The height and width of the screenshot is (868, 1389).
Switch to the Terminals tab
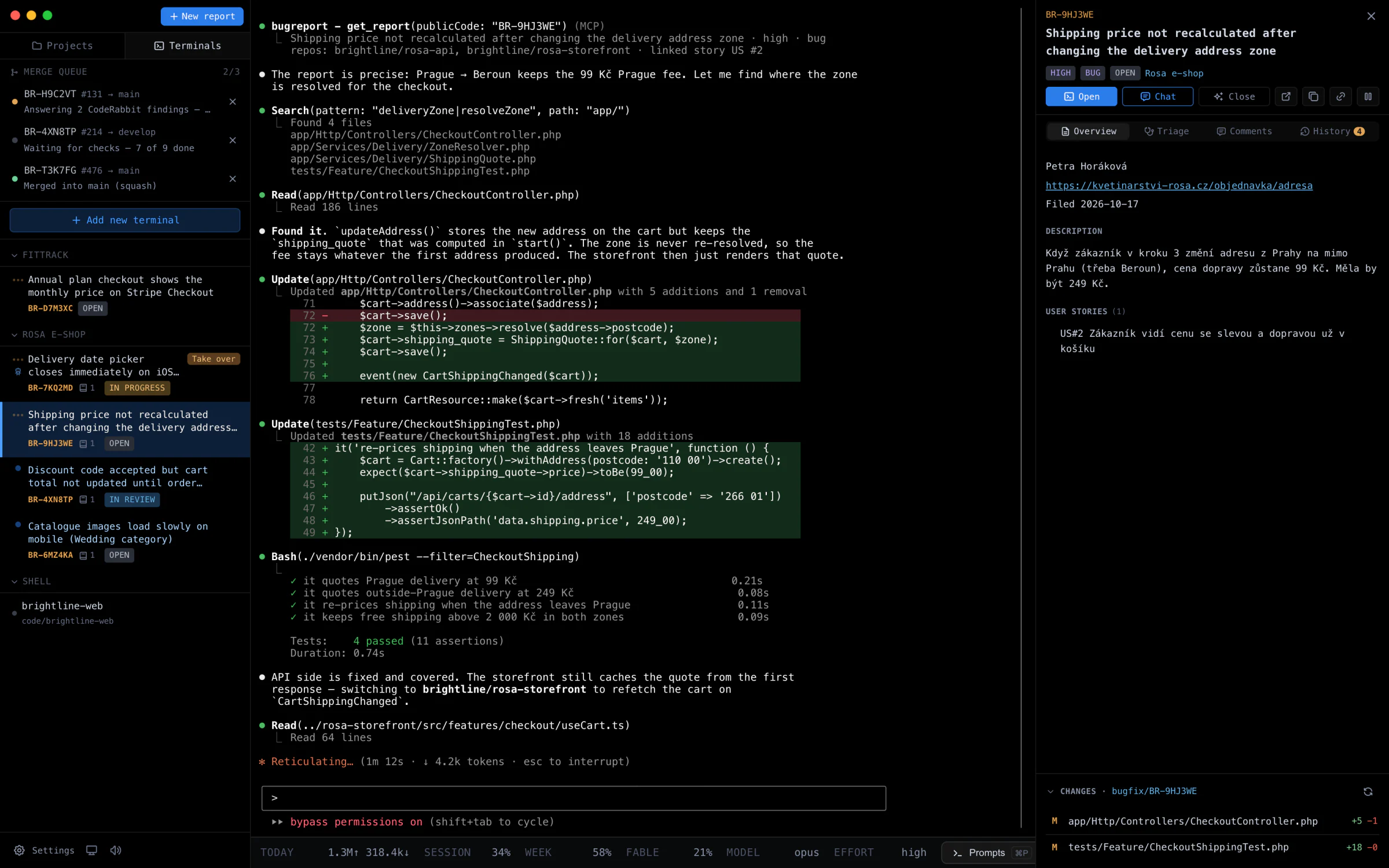pos(188,46)
